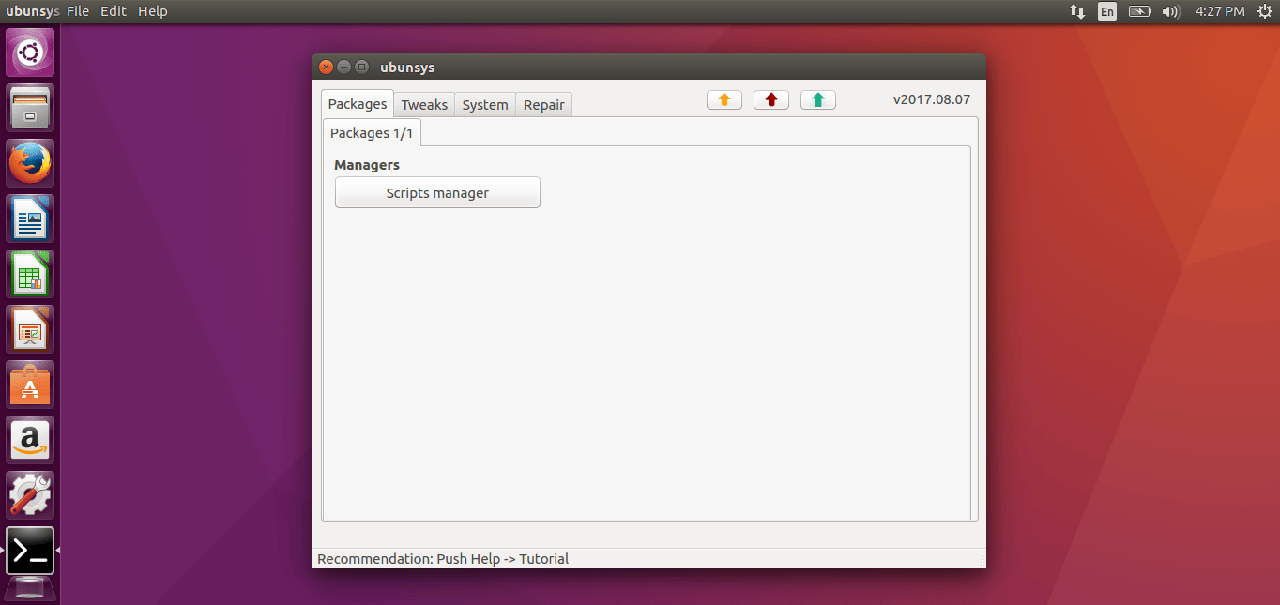Click the orange up arrow button

click(x=724, y=100)
